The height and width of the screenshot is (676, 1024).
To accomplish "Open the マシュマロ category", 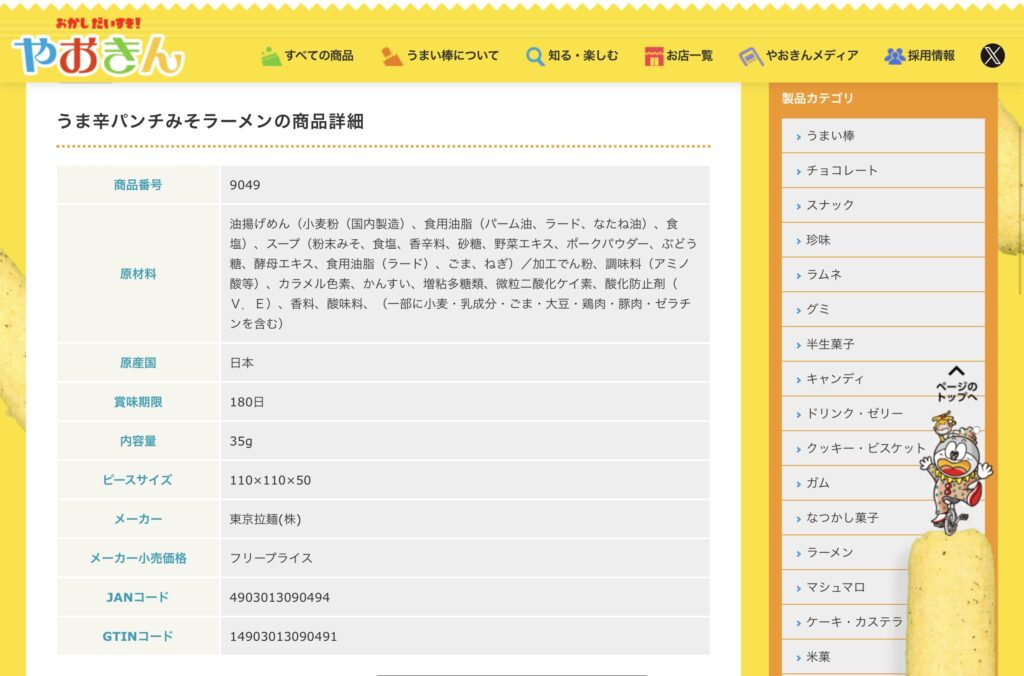I will pos(835,588).
